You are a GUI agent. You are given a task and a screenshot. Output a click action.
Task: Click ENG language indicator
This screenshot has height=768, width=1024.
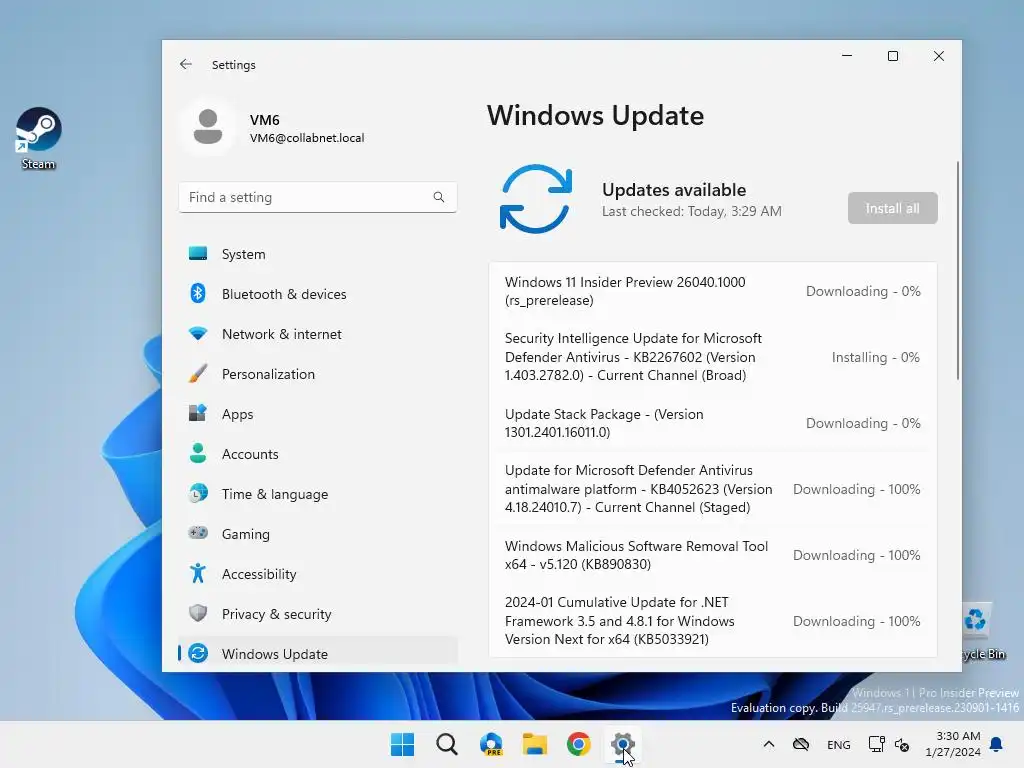tap(839, 744)
